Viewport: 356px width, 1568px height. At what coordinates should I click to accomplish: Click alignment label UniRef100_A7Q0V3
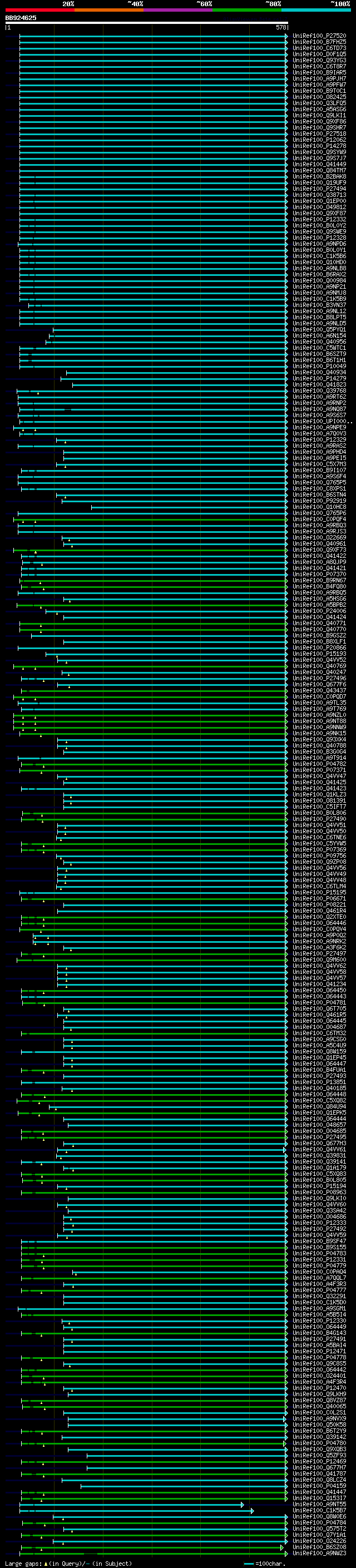point(319,434)
